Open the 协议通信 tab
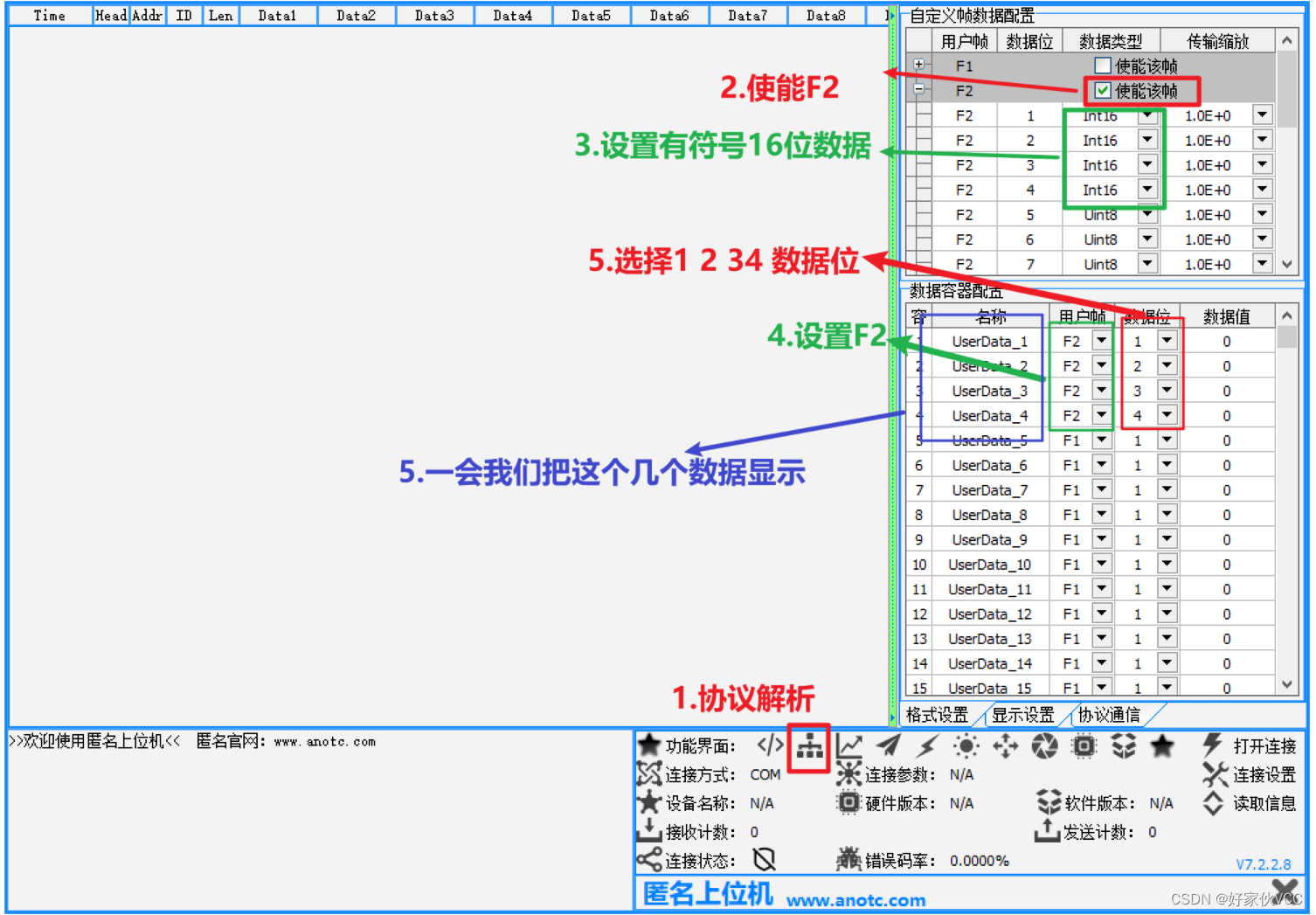The height and width of the screenshot is (915, 1316). 1112,715
